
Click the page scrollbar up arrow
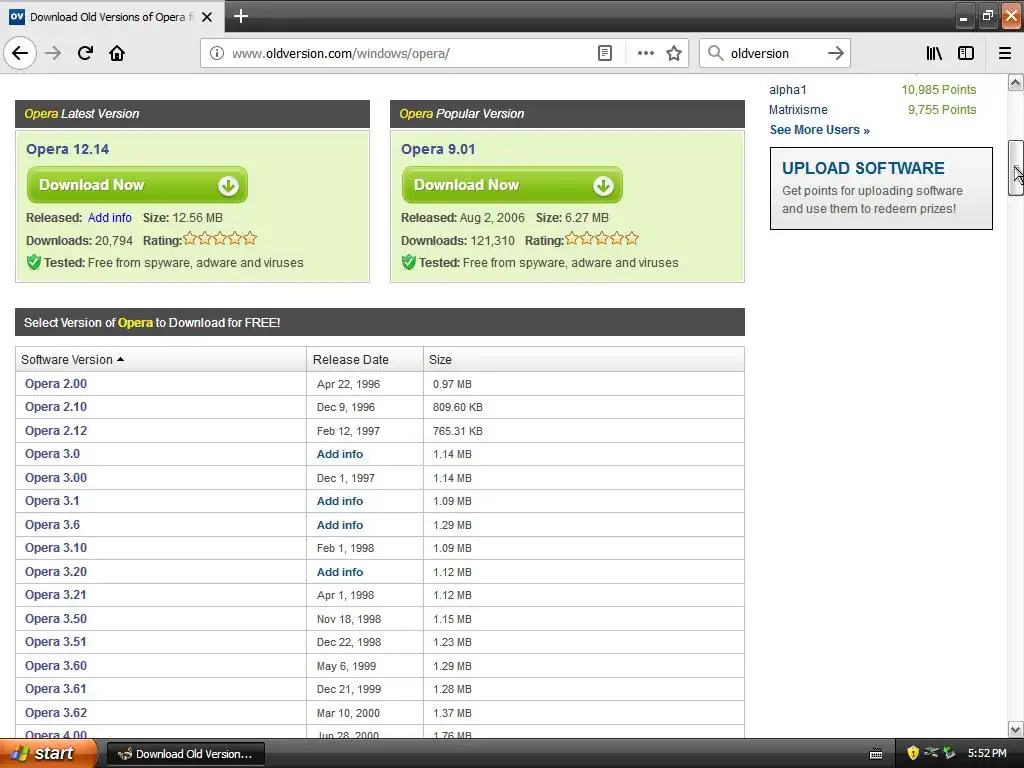[1016, 82]
